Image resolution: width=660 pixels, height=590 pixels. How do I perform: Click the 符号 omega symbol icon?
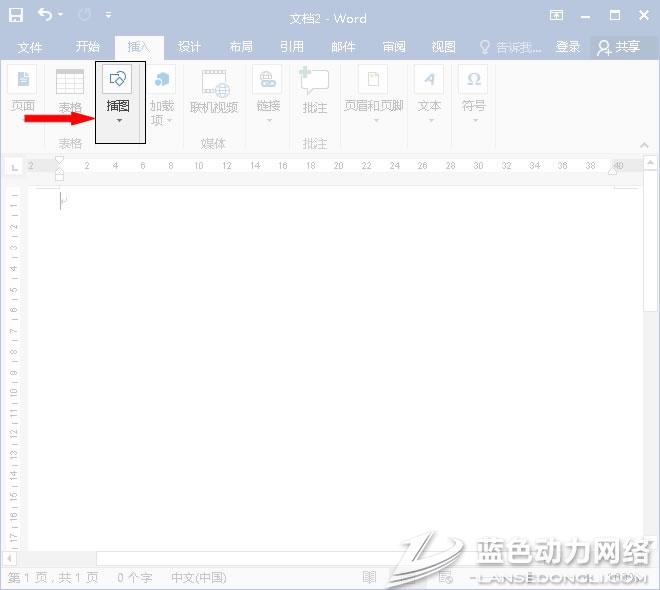click(473, 80)
